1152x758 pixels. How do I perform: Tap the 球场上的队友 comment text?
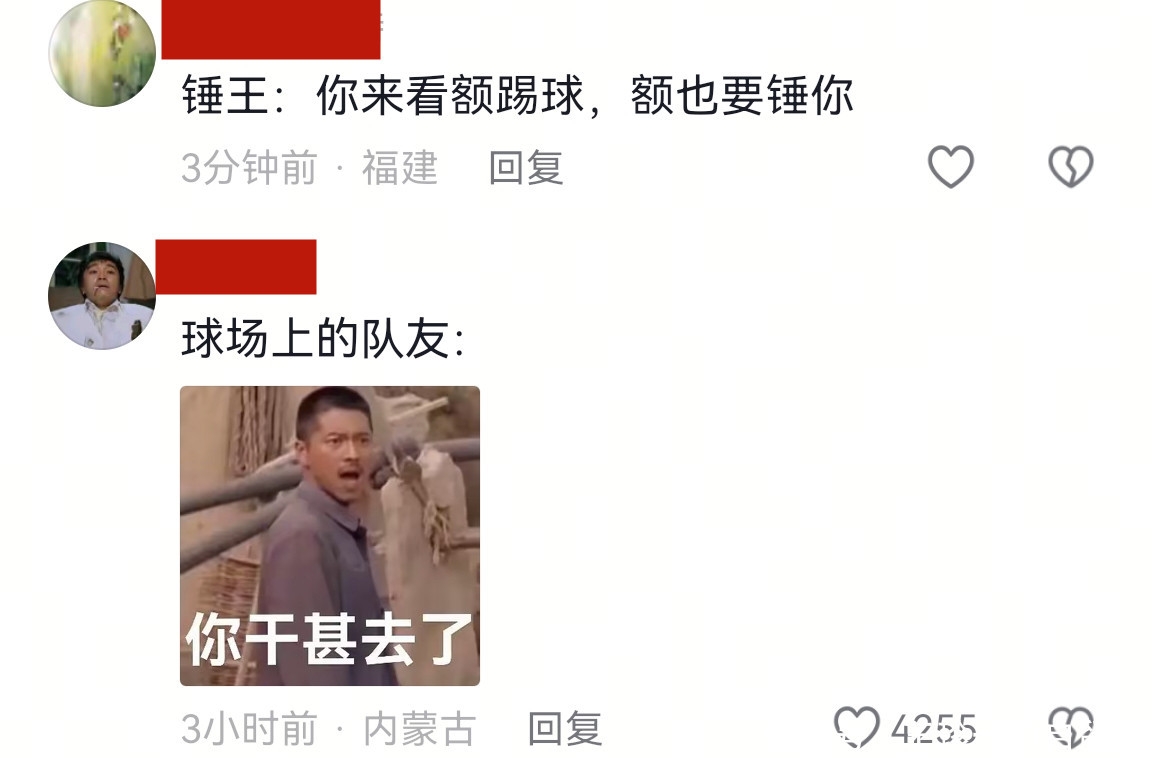[315, 339]
